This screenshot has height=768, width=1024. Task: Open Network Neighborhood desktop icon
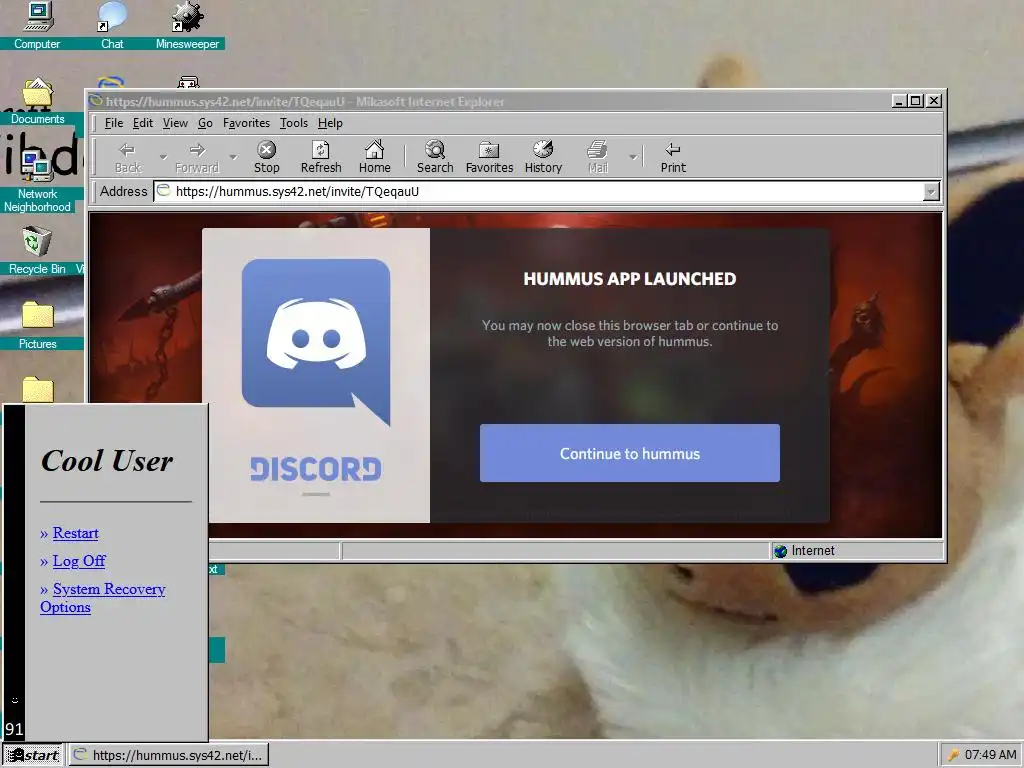coord(37,182)
